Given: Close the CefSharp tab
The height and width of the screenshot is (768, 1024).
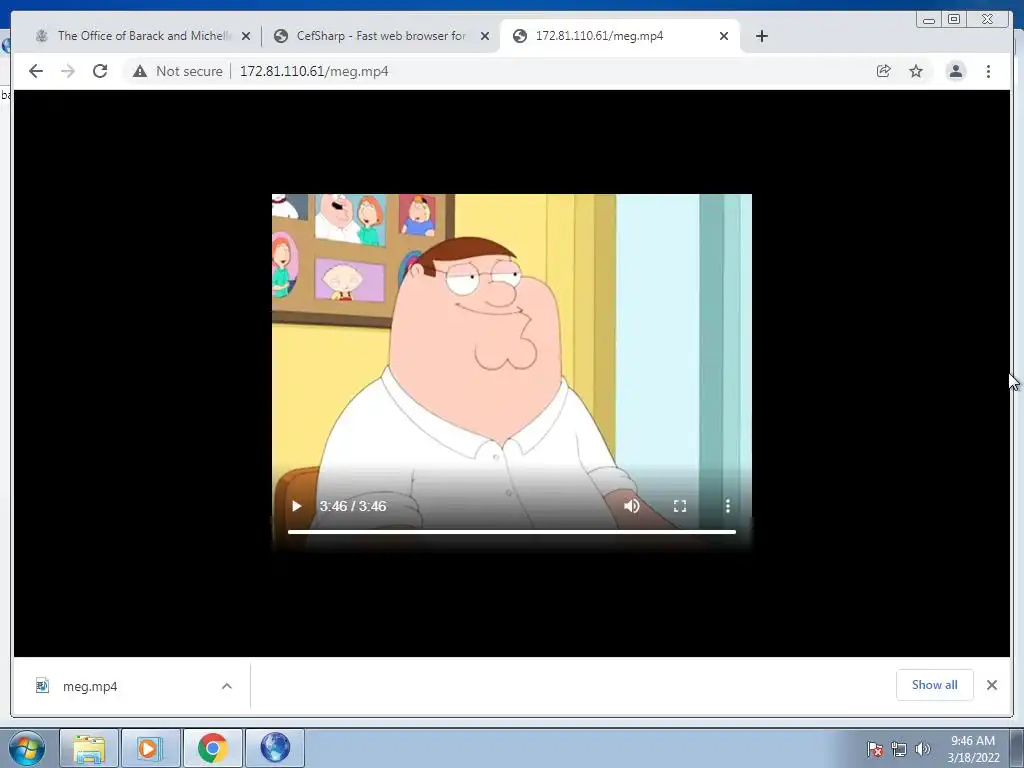Looking at the screenshot, I should pyautogui.click(x=485, y=36).
